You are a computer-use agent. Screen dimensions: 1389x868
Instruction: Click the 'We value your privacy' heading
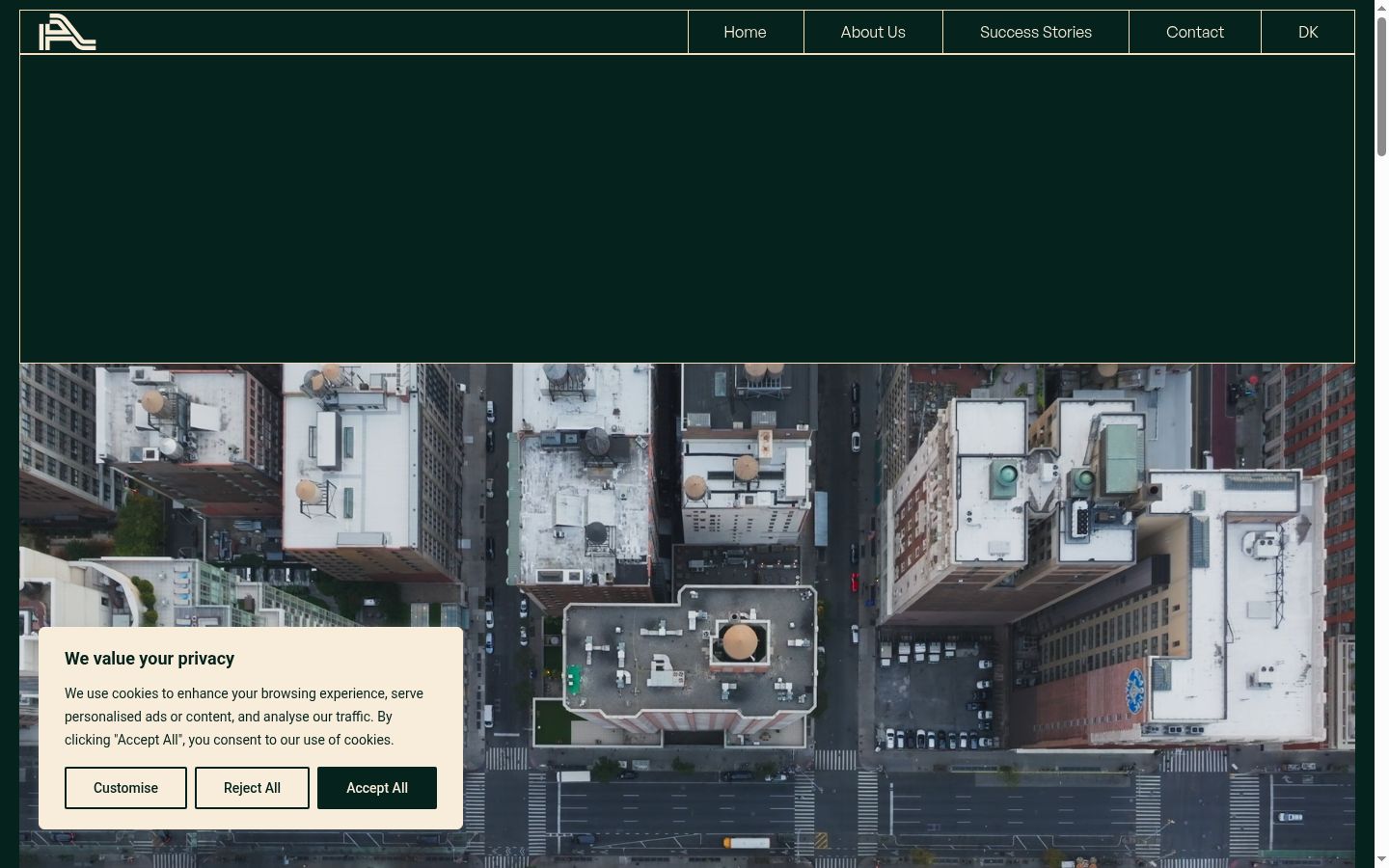(150, 659)
